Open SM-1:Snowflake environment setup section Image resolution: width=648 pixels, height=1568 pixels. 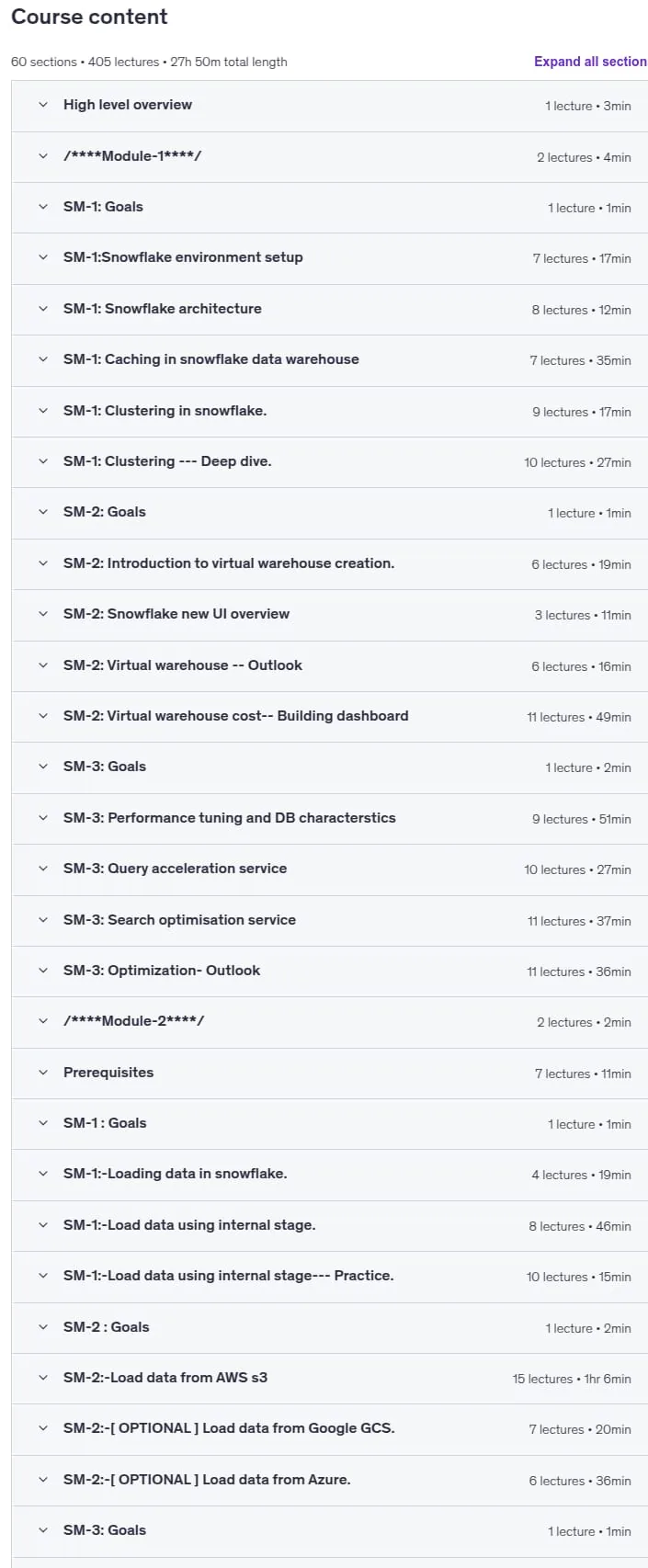(x=329, y=258)
